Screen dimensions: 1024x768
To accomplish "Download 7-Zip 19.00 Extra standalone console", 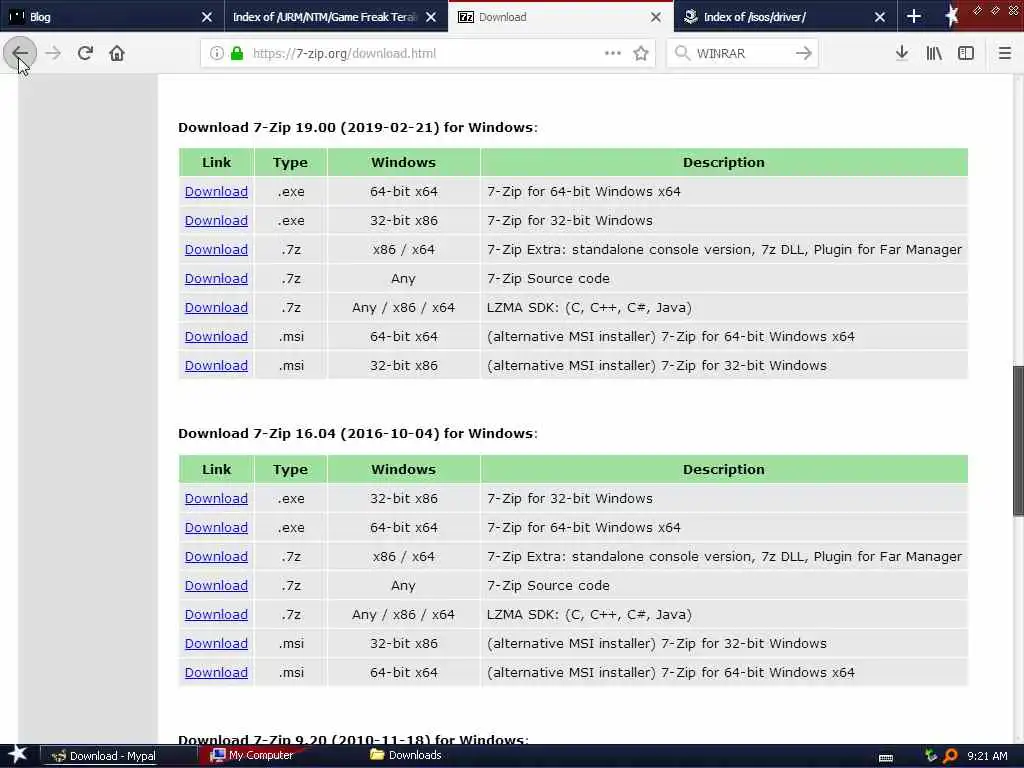I will tap(216, 249).
